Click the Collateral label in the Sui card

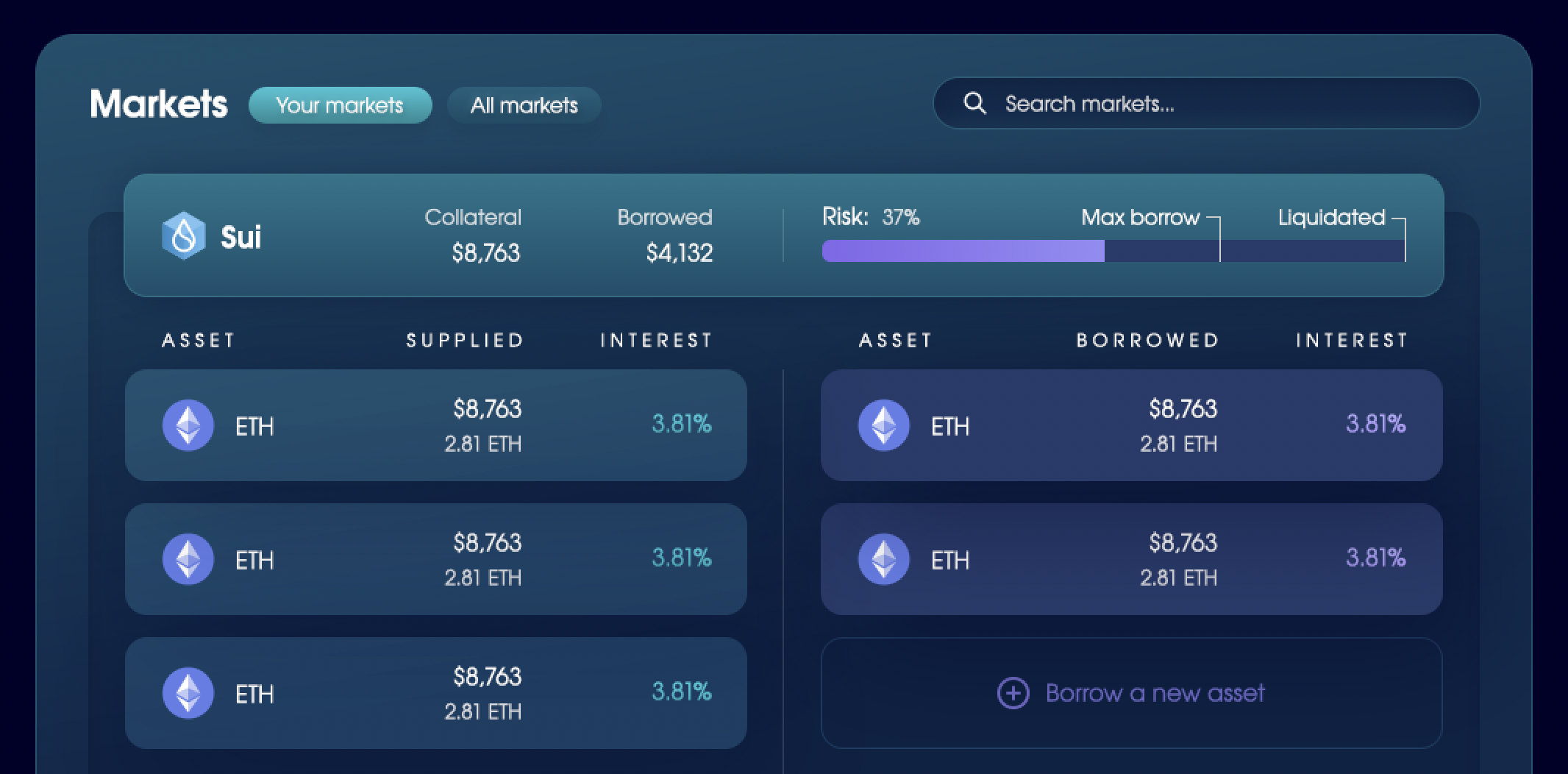(473, 218)
